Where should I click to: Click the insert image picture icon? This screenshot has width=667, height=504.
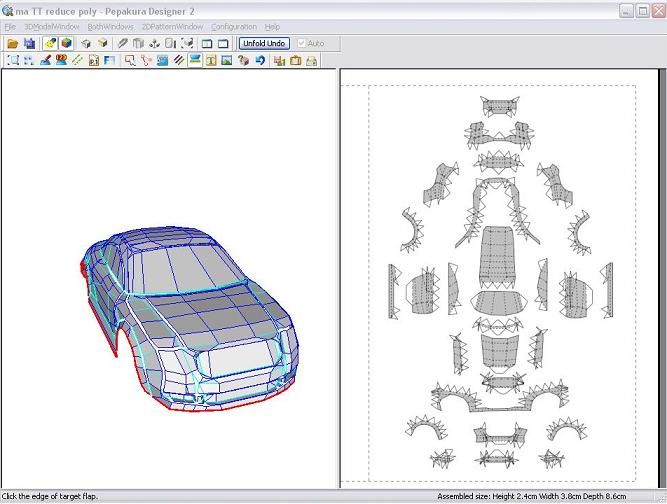tap(226, 60)
